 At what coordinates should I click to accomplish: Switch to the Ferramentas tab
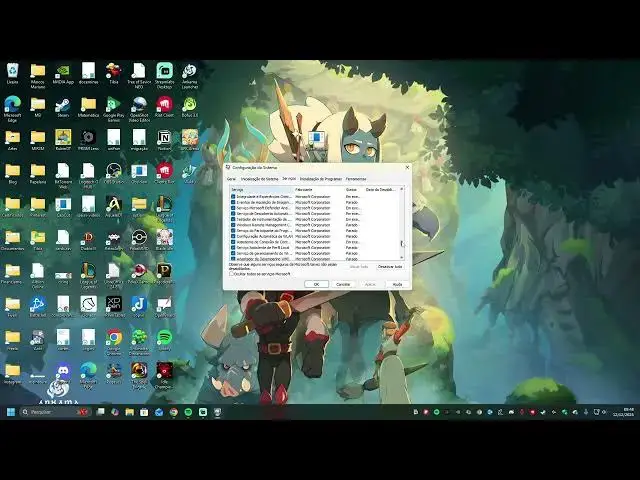tap(356, 179)
